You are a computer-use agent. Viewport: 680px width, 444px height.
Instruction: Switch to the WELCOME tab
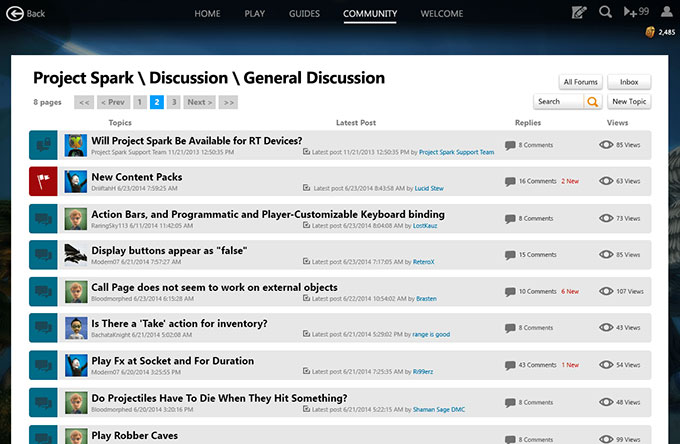point(441,14)
